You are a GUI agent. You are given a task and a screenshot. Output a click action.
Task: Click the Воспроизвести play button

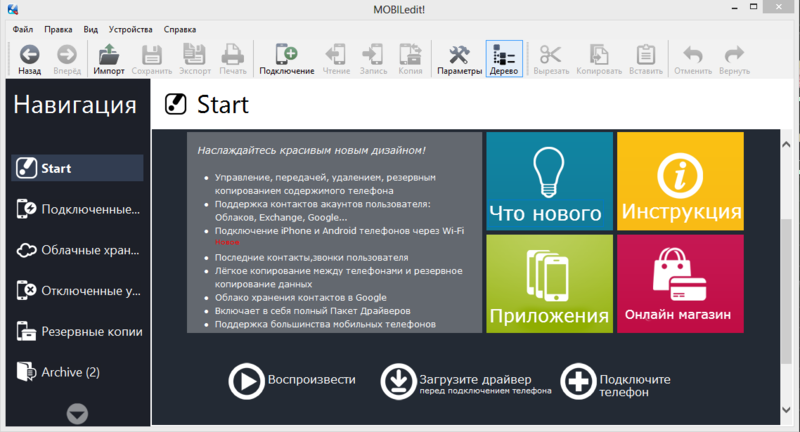pyautogui.click(x=246, y=381)
